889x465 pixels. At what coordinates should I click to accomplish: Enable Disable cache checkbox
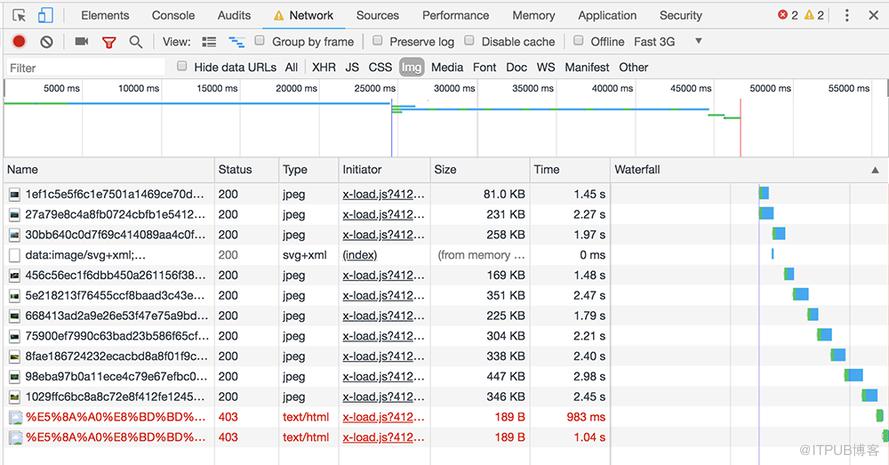coord(469,40)
